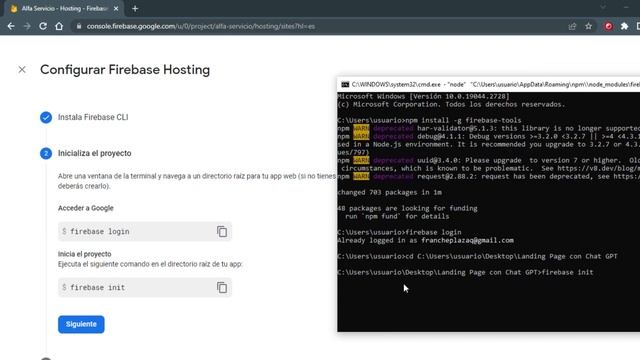Click the Inicia el proyecto label
Screen dimensions: 640x360
(x=84, y=254)
